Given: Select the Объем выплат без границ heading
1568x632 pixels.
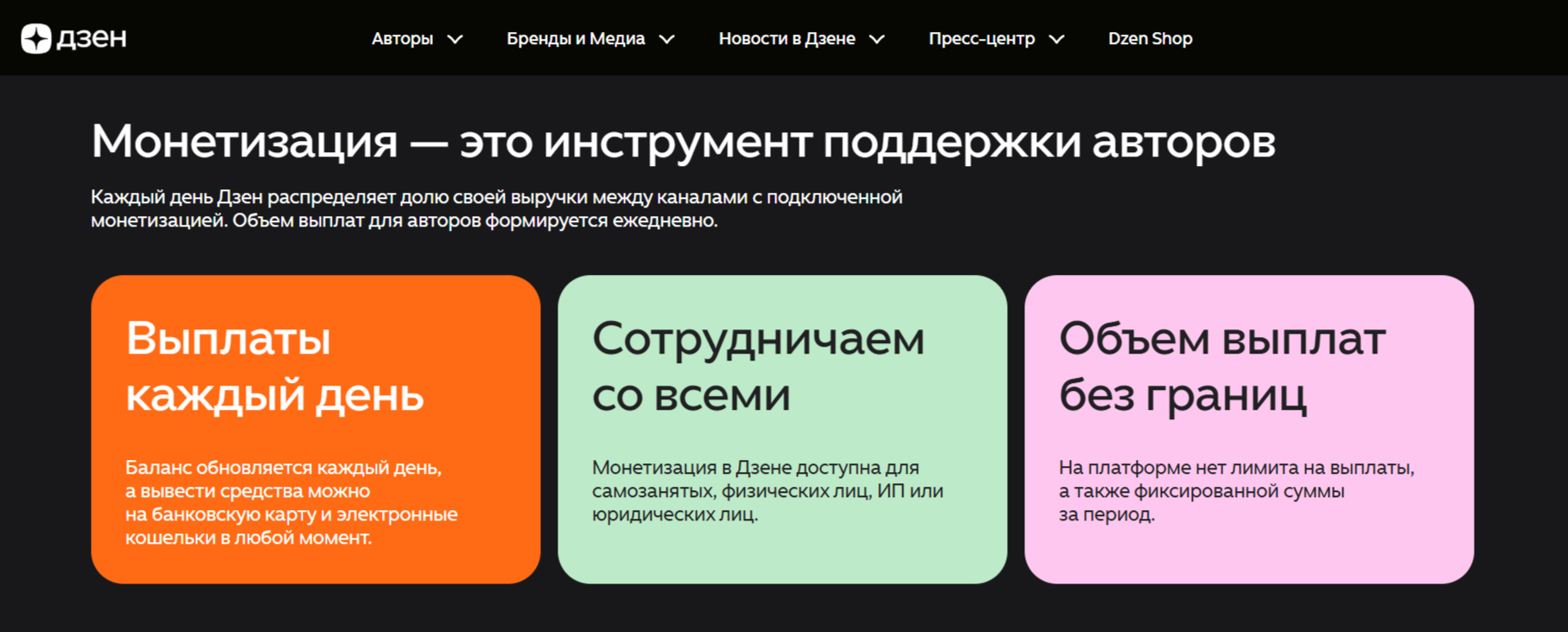Looking at the screenshot, I should click(x=1222, y=367).
